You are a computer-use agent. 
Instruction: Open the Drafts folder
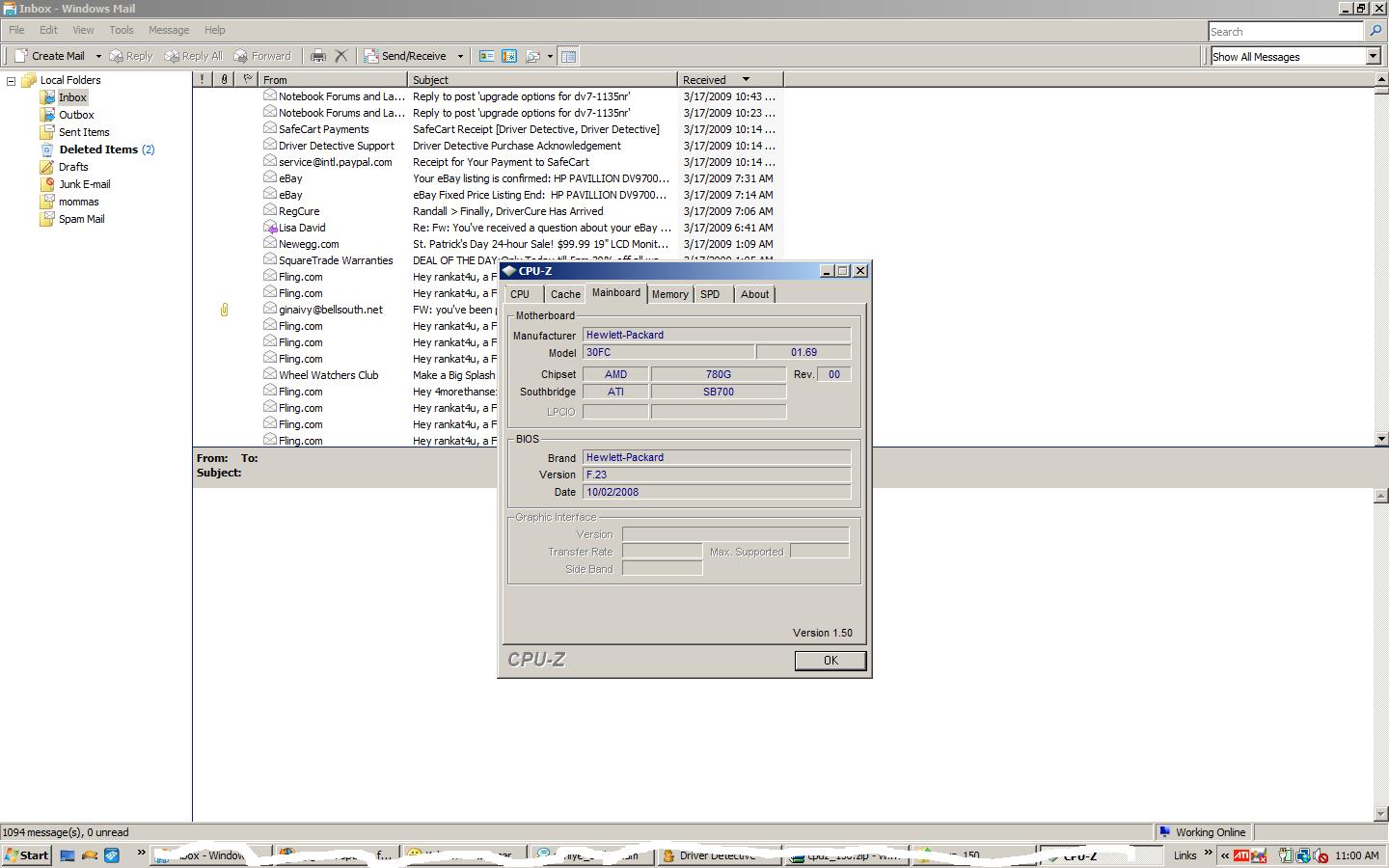[73, 167]
